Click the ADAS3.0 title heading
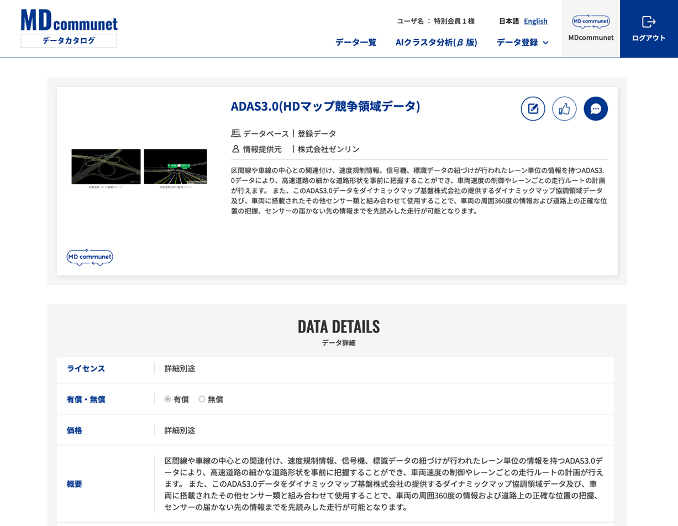The image size is (678, 526). (325, 106)
